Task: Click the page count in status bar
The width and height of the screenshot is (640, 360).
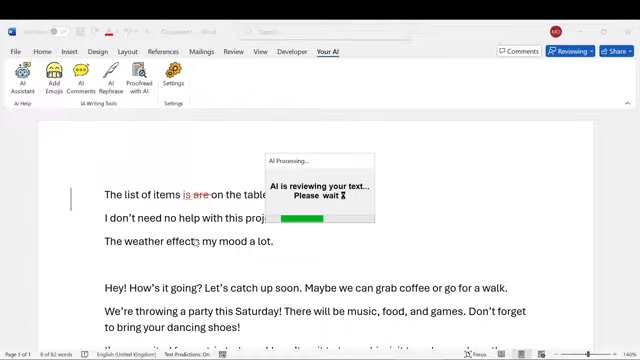Action: tap(18, 354)
